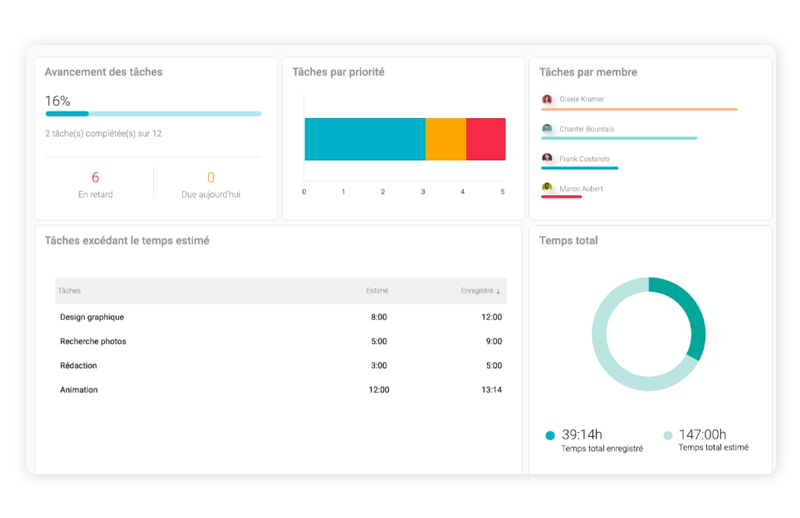Image resolution: width=800 pixels, height=518 pixels.
Task: Click the Enregistré column header label
Action: pos(477,290)
